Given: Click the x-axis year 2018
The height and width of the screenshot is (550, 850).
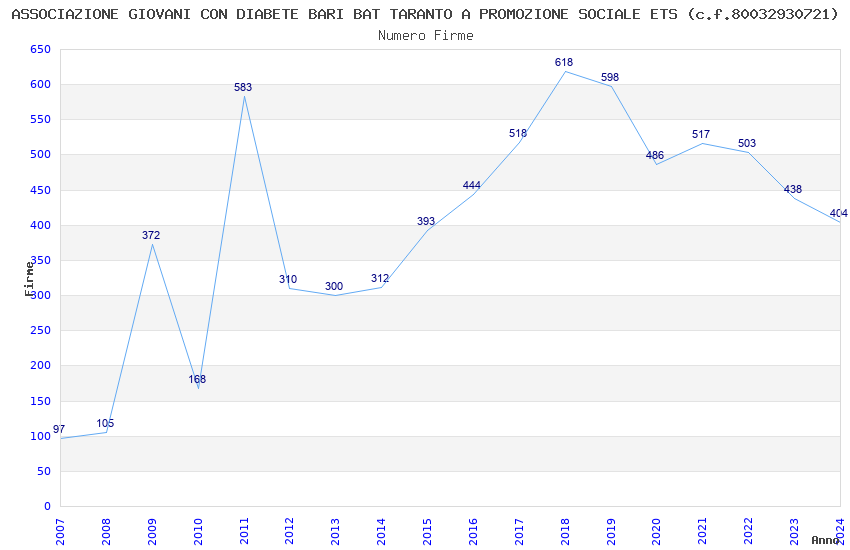Looking at the screenshot, I should point(565,532).
